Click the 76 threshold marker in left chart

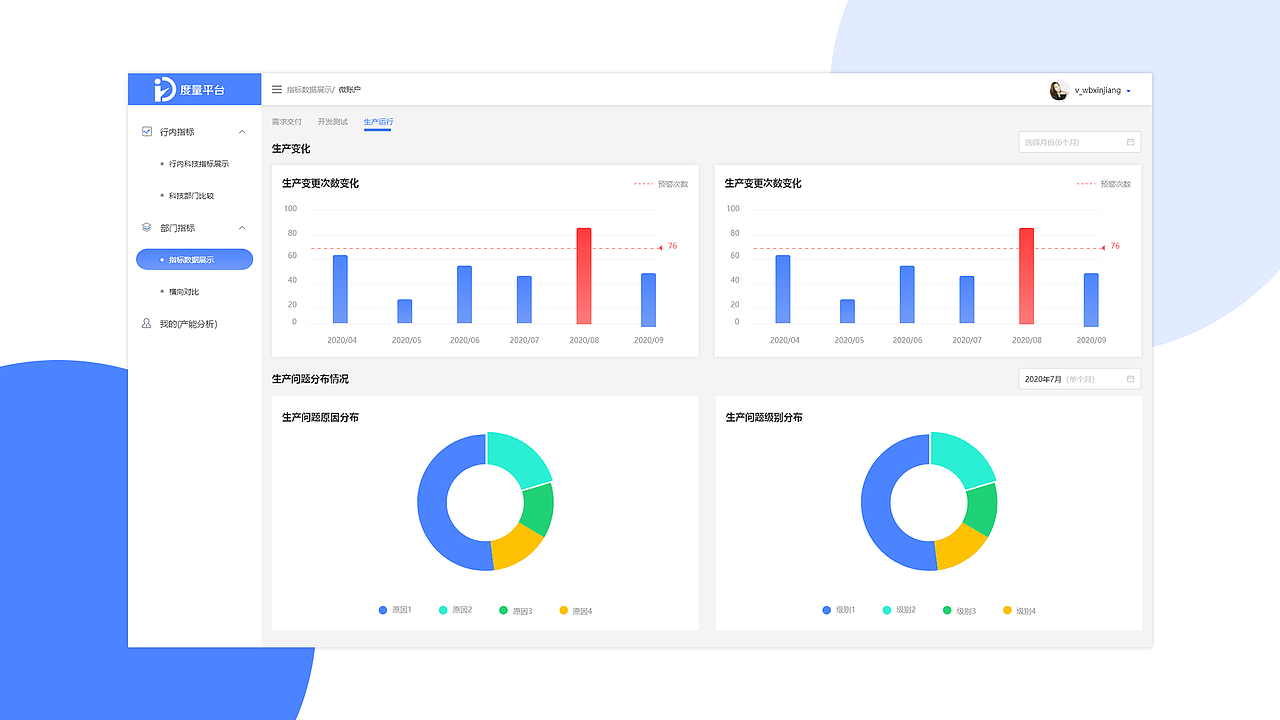coord(668,246)
